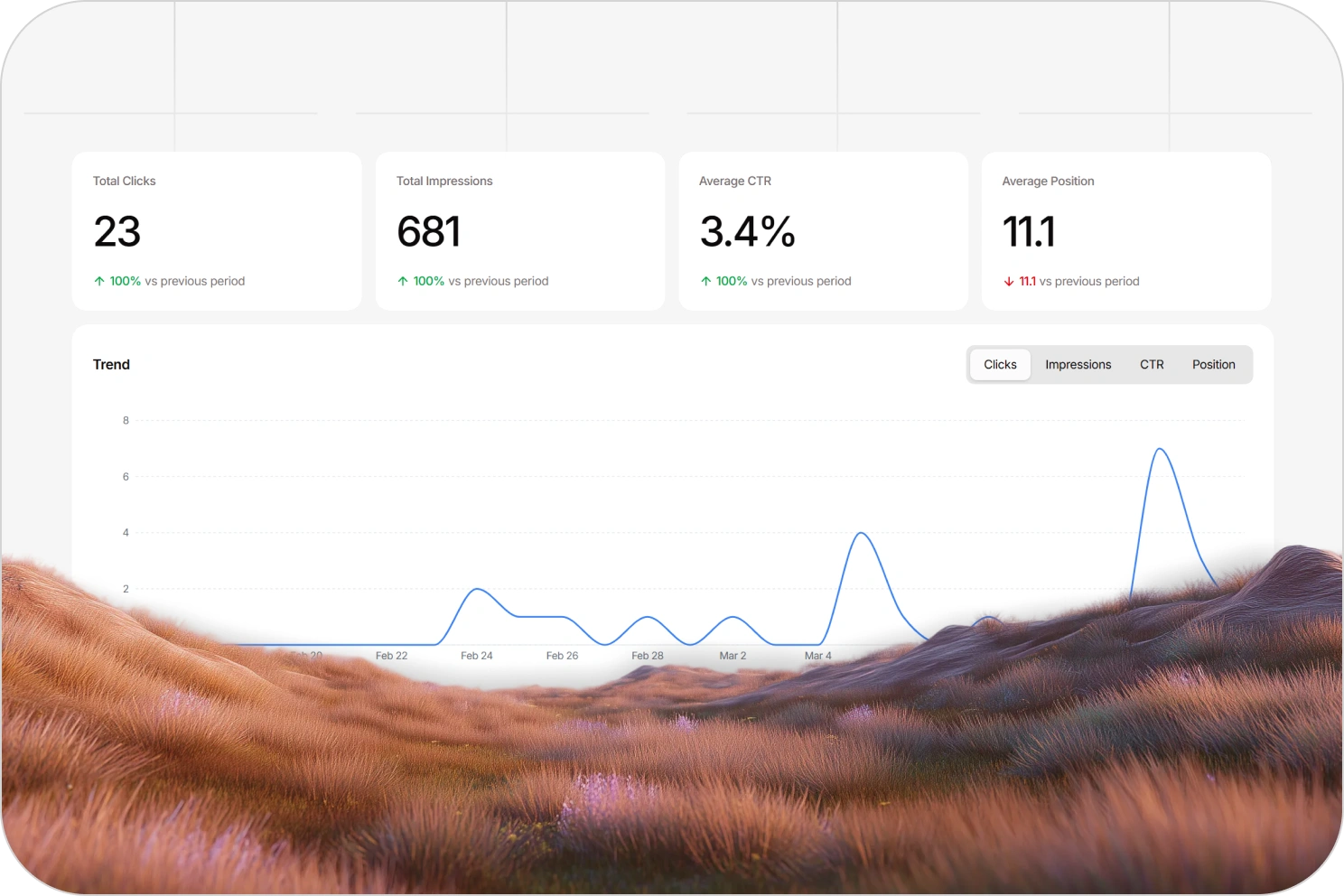This screenshot has width=1344, height=896.
Task: Click the blue trend line near Feb 28
Action: click(648, 619)
